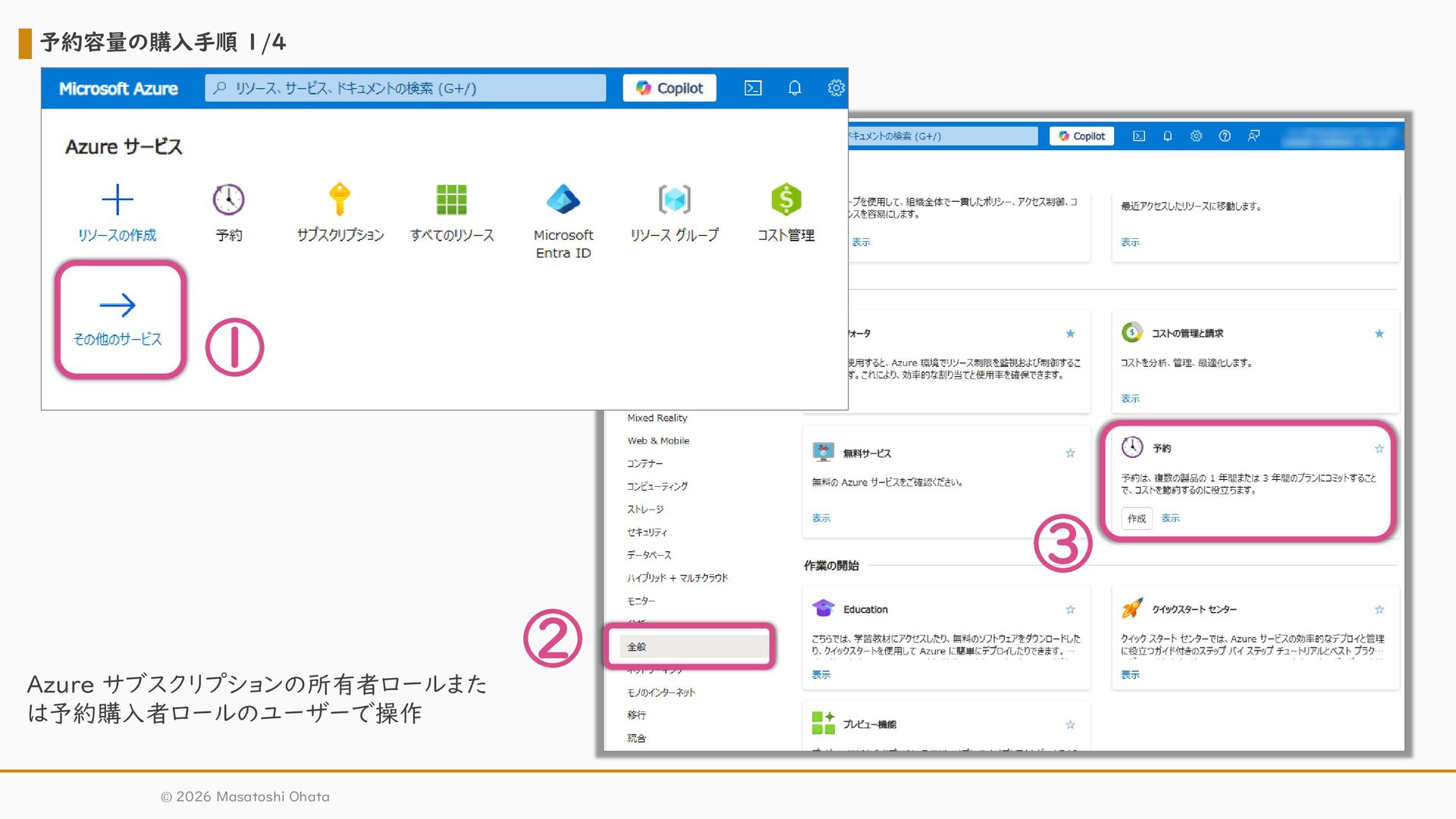This screenshot has width=1456, height=819.
Task: Open サブスクリプション key icon
Action: tap(340, 199)
